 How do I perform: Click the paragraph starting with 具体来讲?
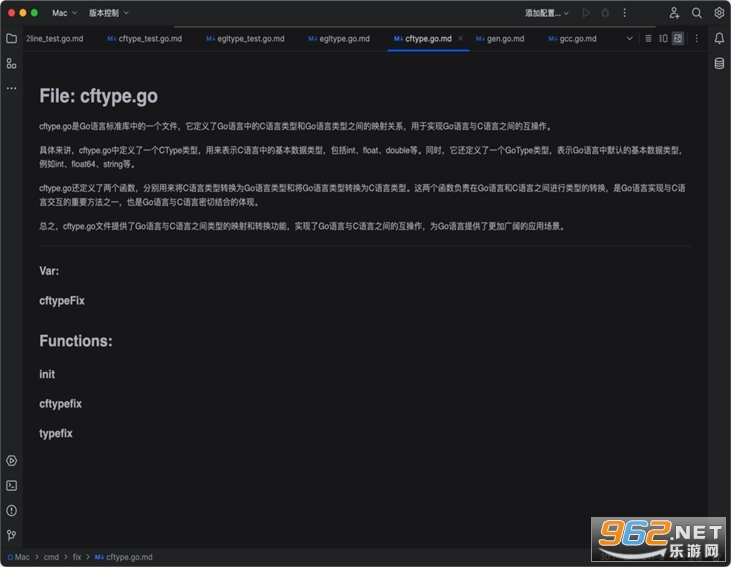point(362,157)
